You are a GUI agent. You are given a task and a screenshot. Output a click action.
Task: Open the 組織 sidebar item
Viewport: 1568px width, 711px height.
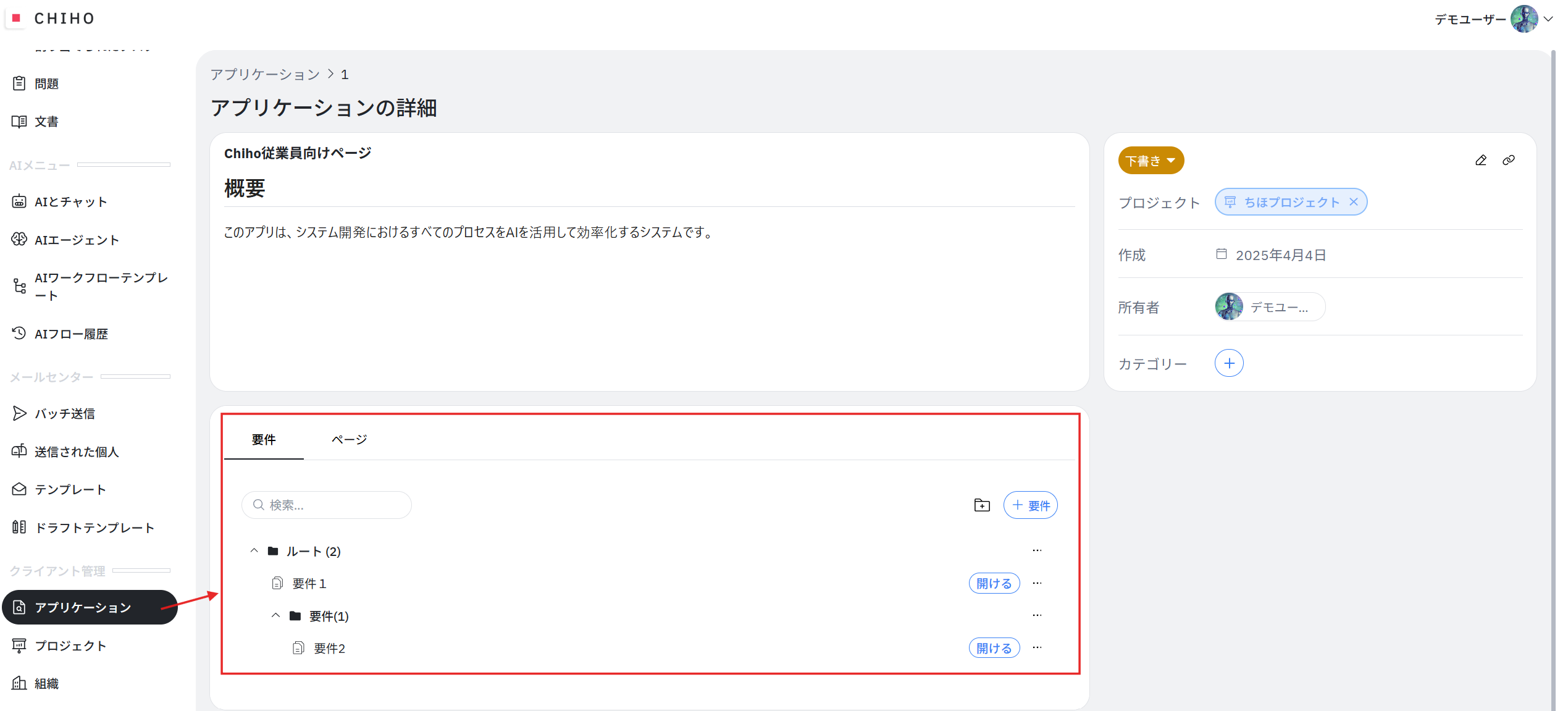pyautogui.click(x=46, y=683)
